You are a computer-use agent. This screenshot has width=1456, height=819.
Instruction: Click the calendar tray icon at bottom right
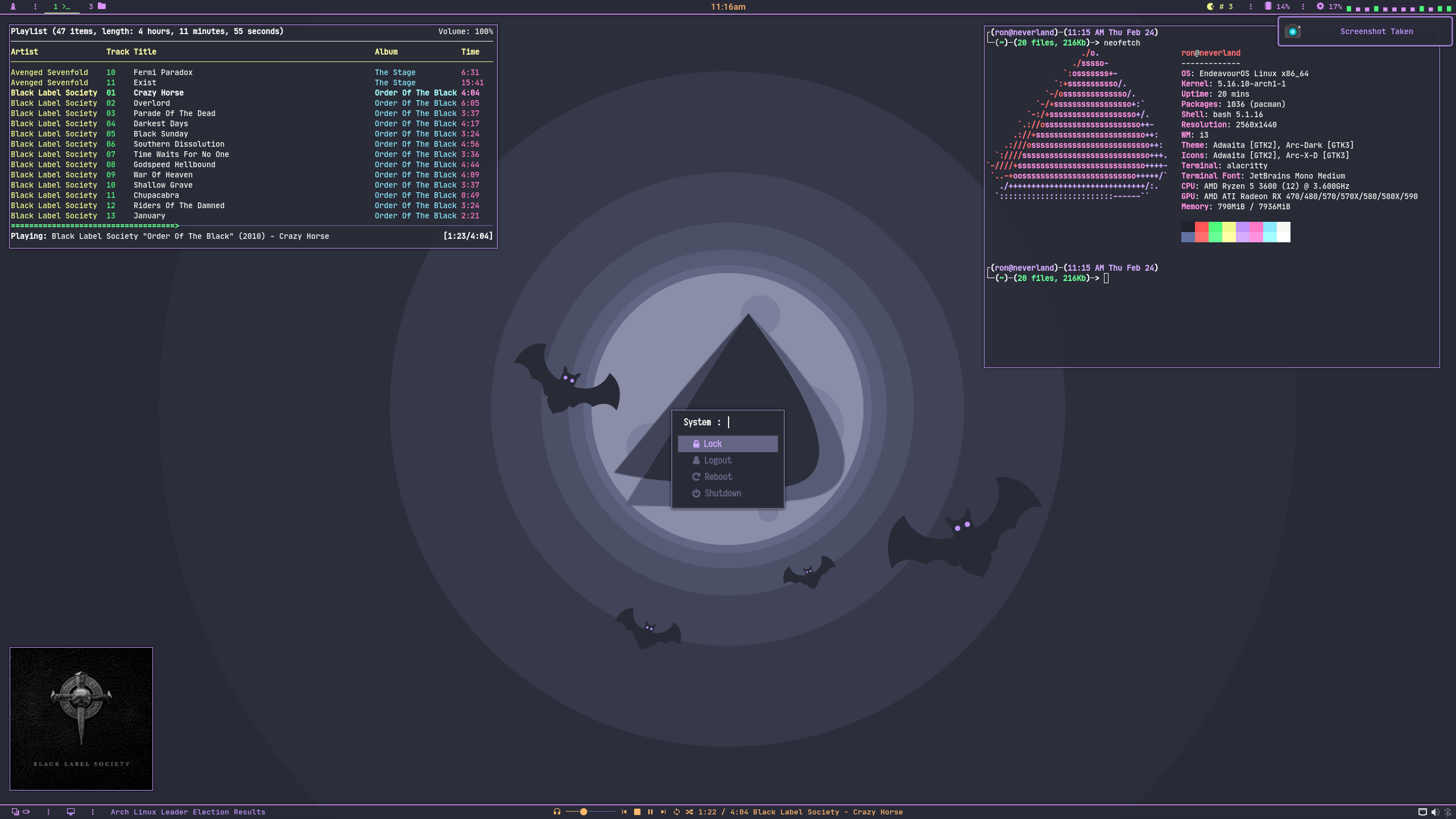coord(1422,812)
